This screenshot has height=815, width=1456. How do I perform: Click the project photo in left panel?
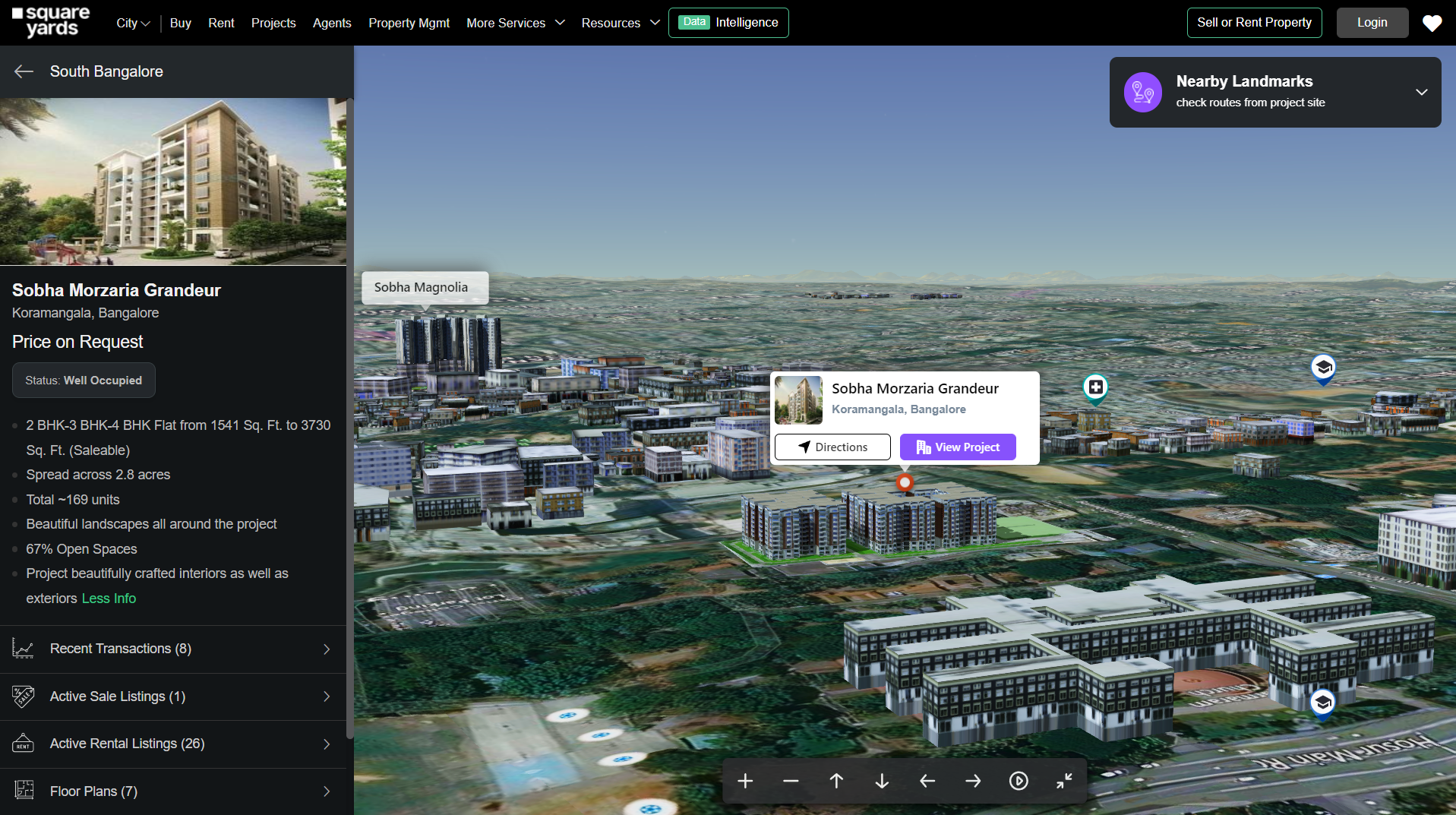(173, 182)
